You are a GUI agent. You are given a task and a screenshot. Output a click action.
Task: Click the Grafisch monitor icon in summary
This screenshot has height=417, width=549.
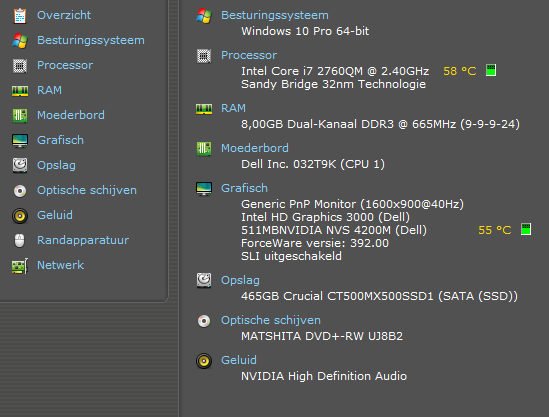tap(204, 189)
